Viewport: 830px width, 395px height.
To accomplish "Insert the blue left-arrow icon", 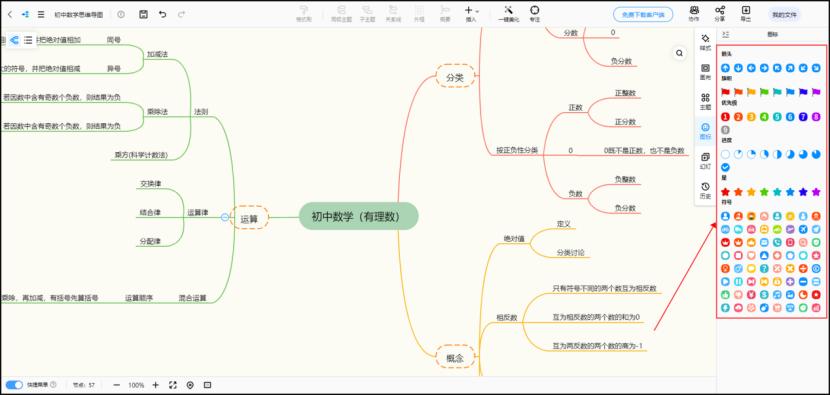I will (751, 68).
